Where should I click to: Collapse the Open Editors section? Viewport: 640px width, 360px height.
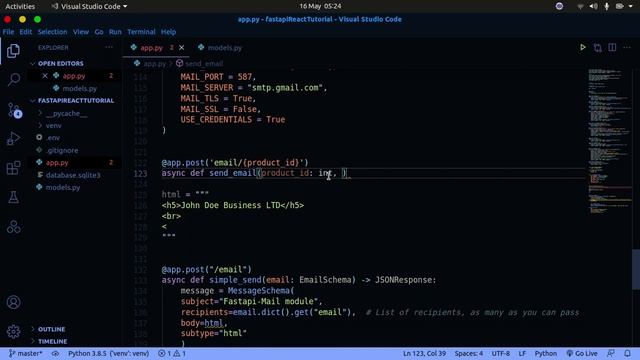click(x=60, y=64)
